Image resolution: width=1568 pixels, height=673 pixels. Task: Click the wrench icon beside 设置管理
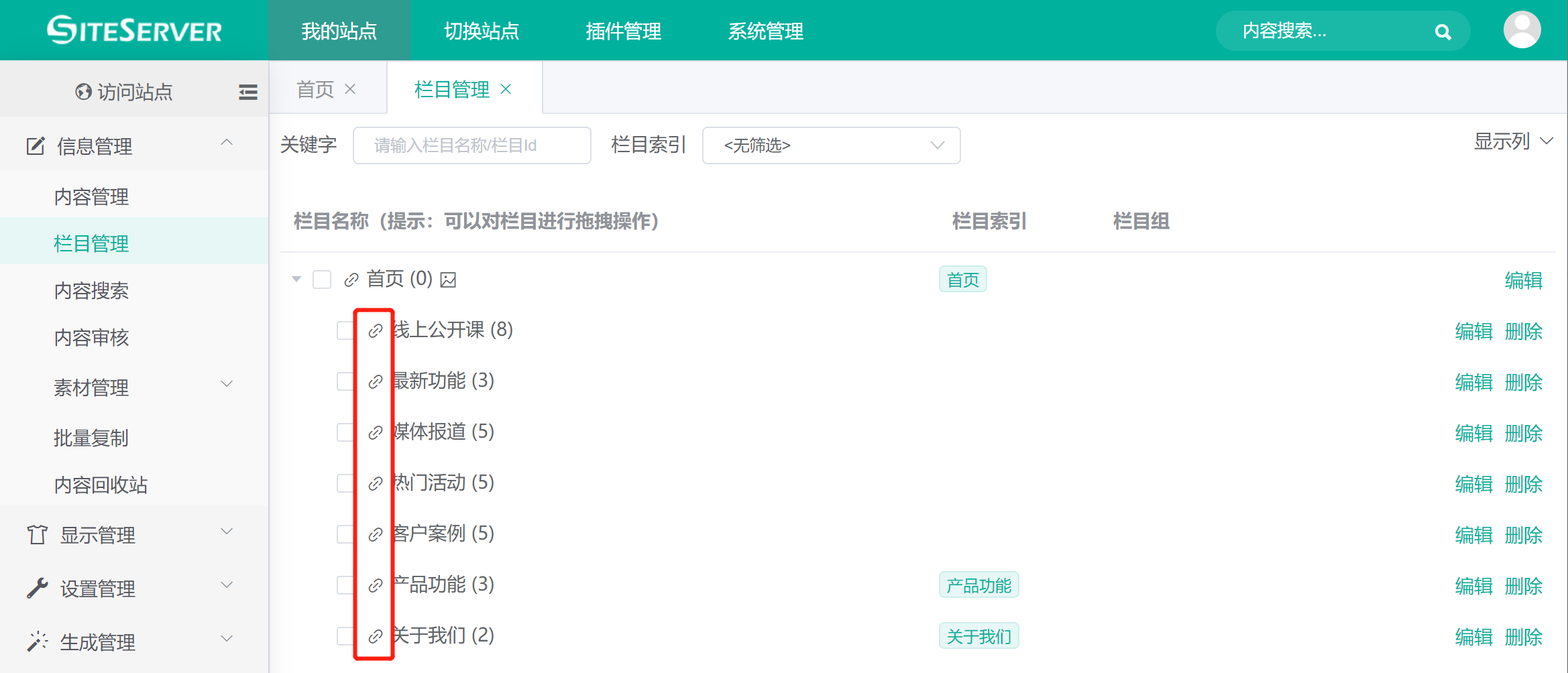click(x=38, y=588)
